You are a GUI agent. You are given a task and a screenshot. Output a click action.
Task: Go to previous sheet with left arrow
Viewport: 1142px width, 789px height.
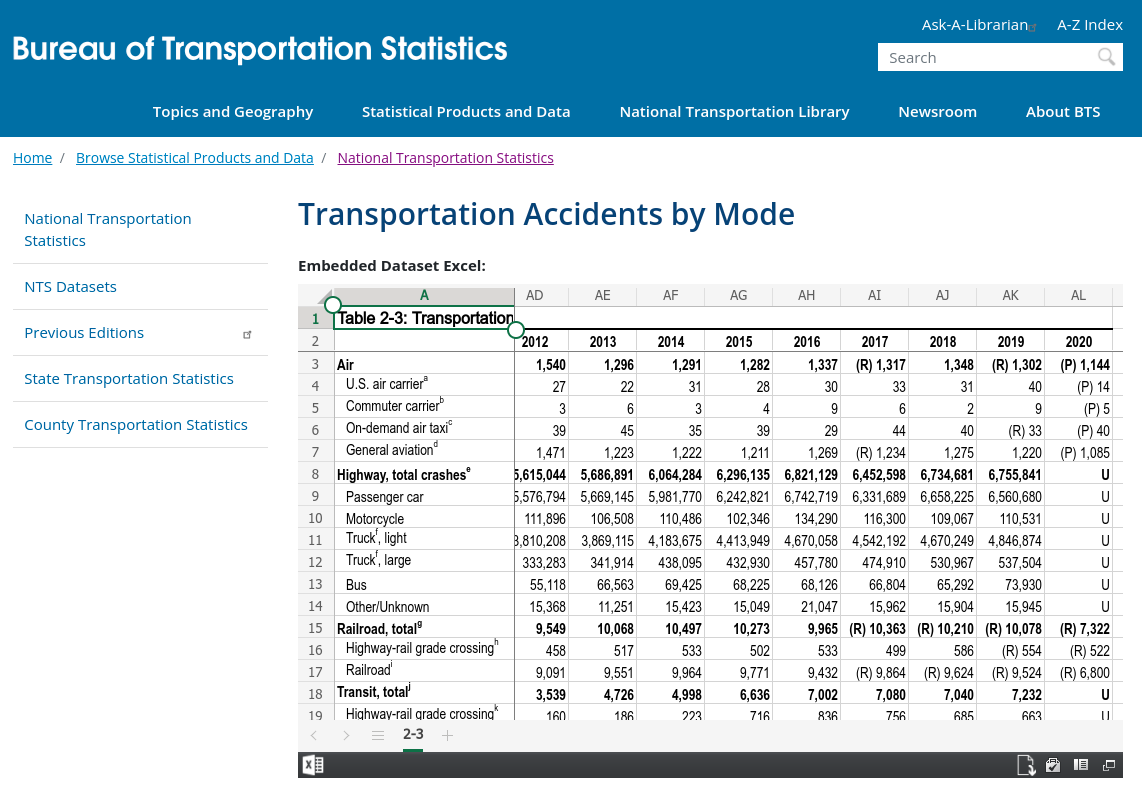pyautogui.click(x=313, y=735)
